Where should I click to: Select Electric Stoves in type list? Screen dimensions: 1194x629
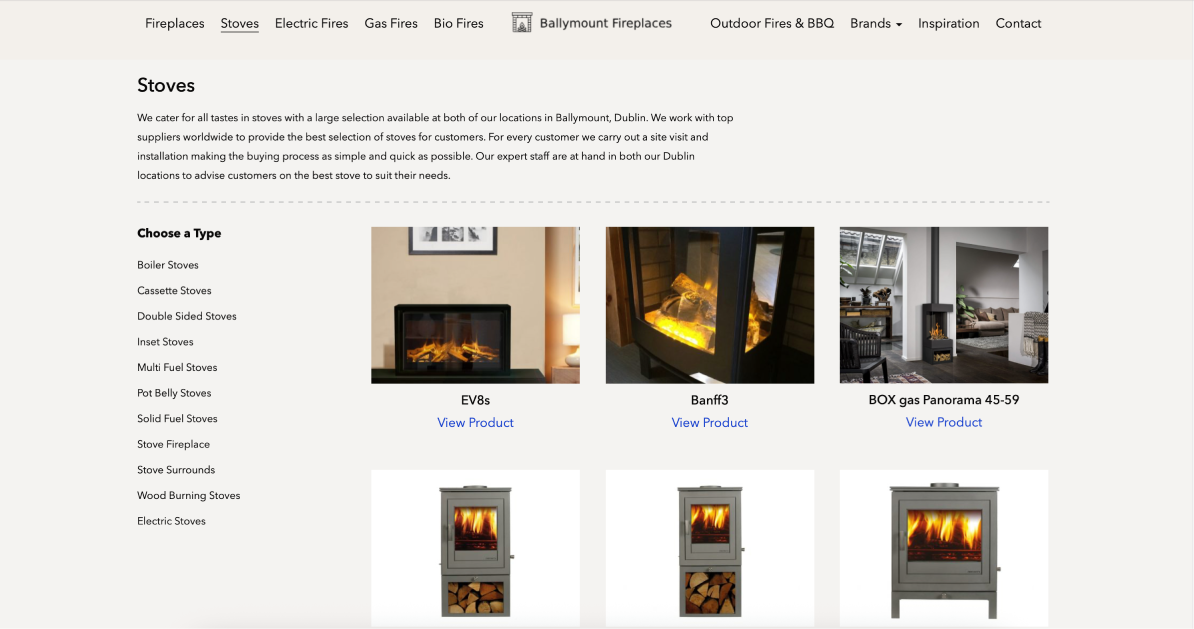(171, 521)
